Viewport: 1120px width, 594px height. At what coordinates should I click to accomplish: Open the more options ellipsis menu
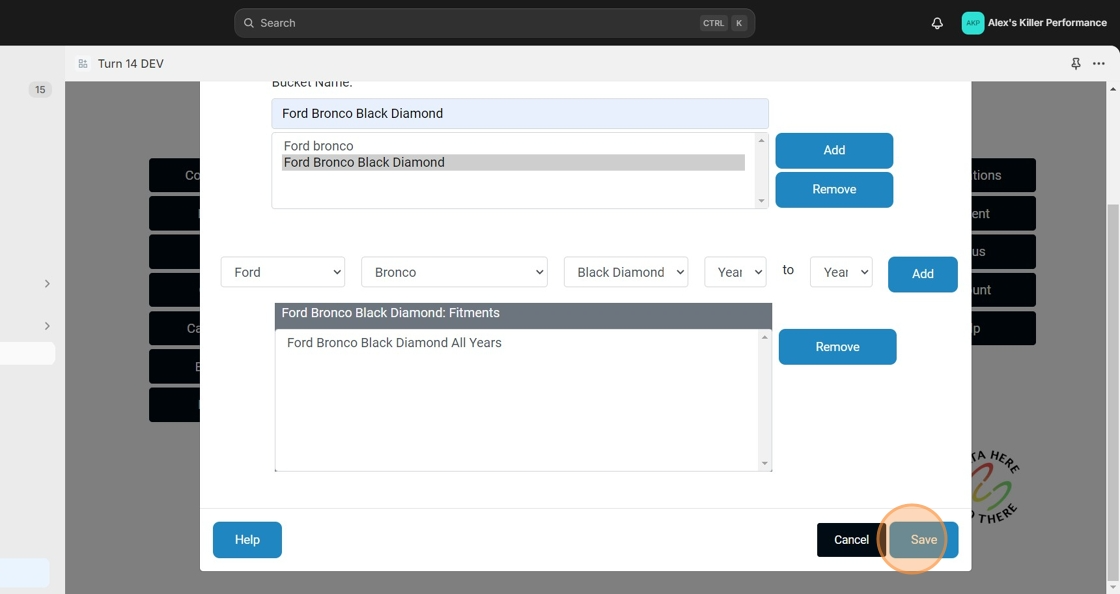pos(1099,64)
